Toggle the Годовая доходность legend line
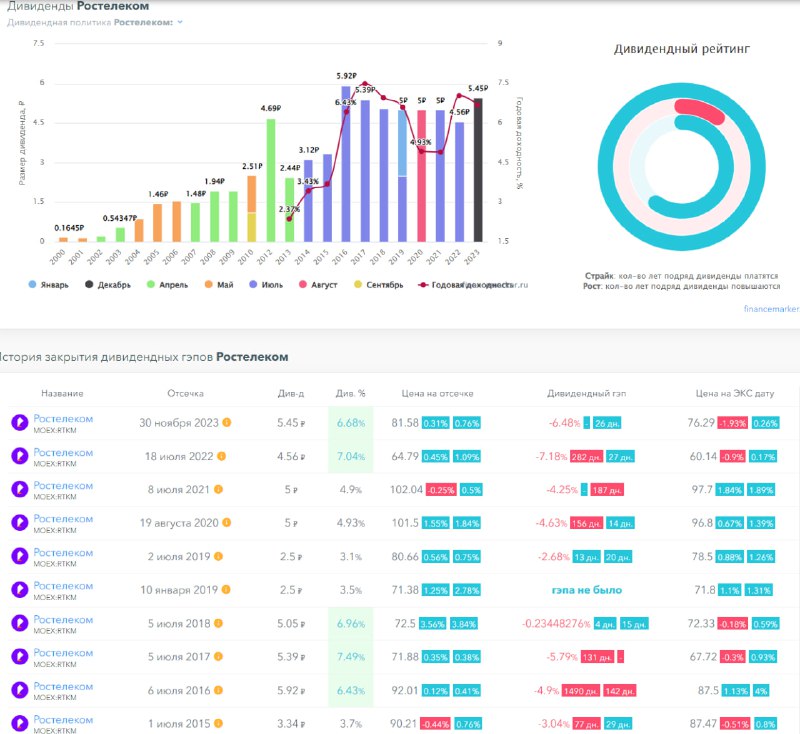Image resolution: width=800 pixels, height=734 pixels. coord(465,285)
